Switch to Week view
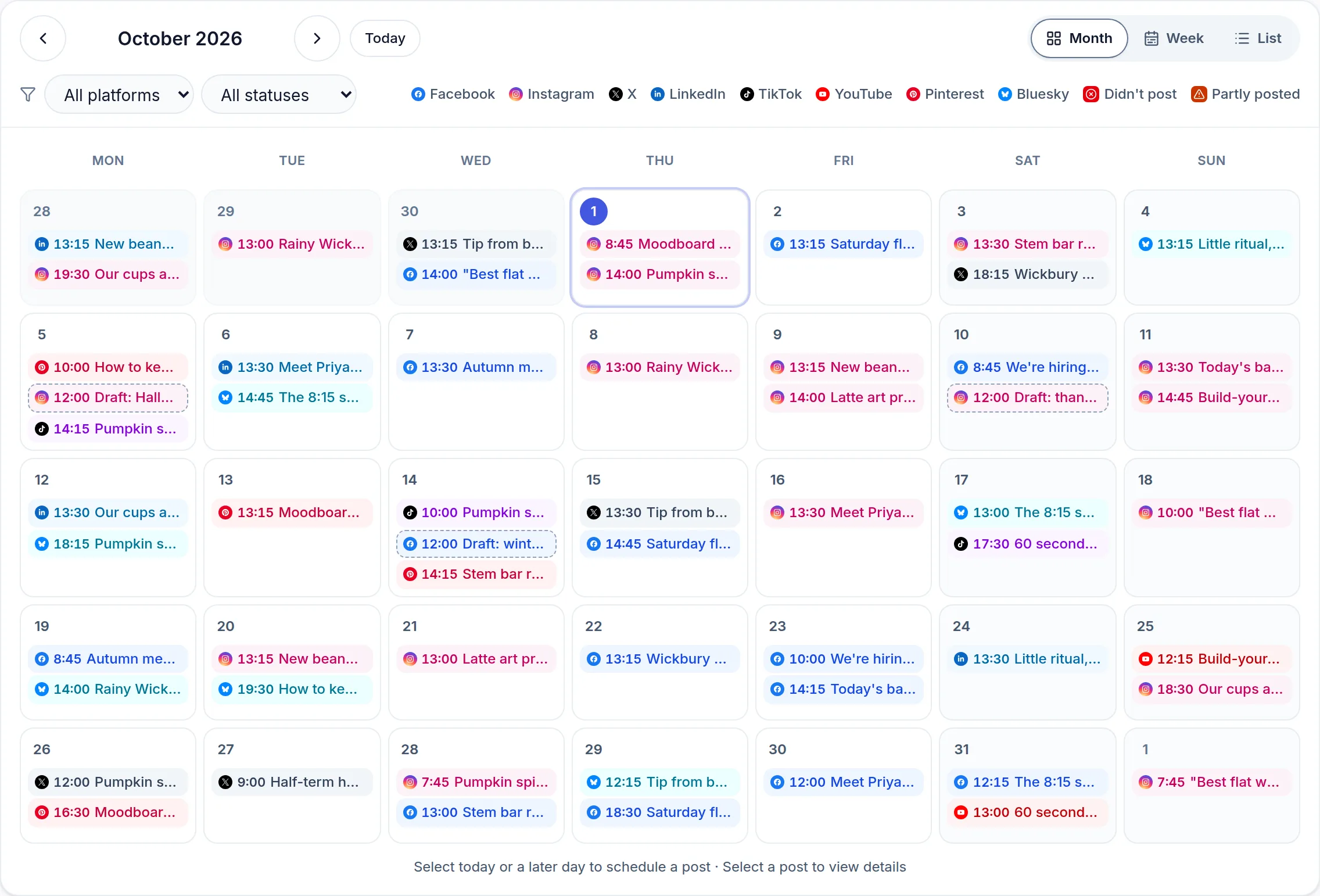 [1174, 38]
